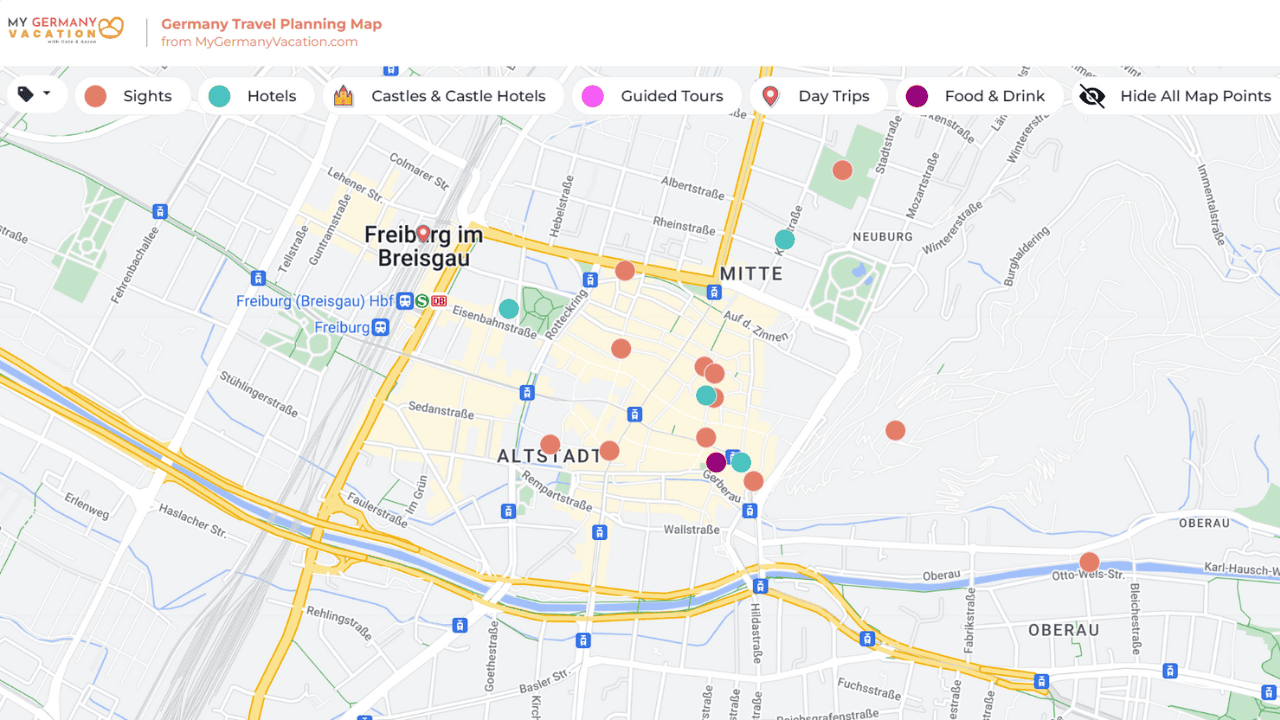This screenshot has width=1280, height=720.
Task: Open the My Germany Vacation logo
Action: (x=66, y=28)
